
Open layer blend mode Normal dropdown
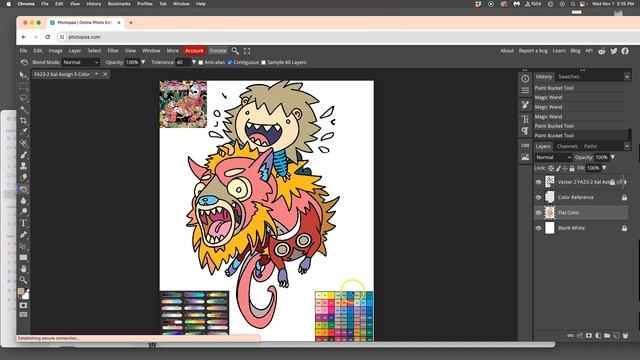553,158
